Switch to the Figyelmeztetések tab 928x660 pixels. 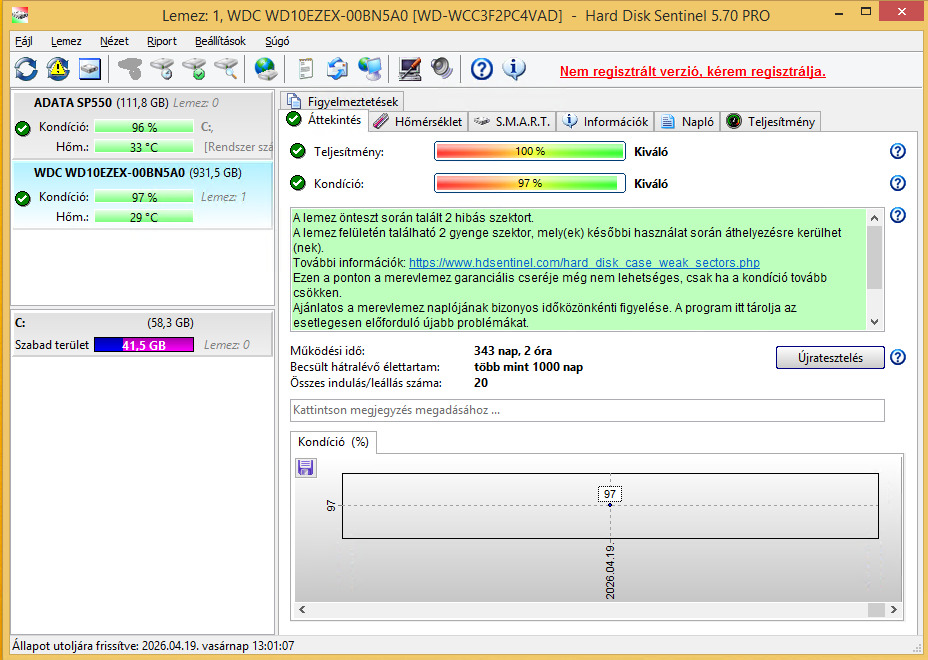(343, 101)
